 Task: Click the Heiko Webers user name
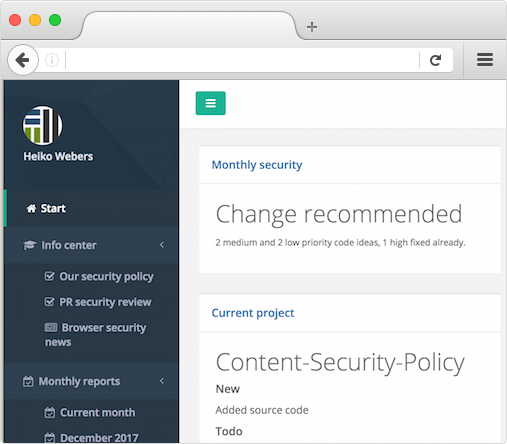tap(58, 156)
